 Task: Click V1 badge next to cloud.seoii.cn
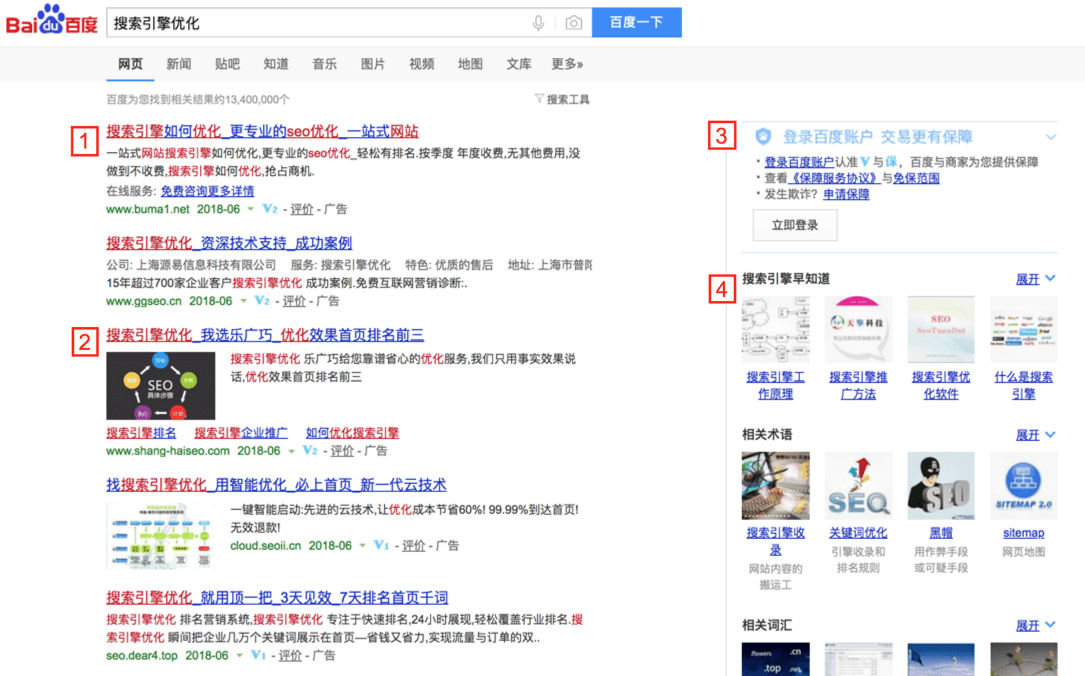click(381, 546)
